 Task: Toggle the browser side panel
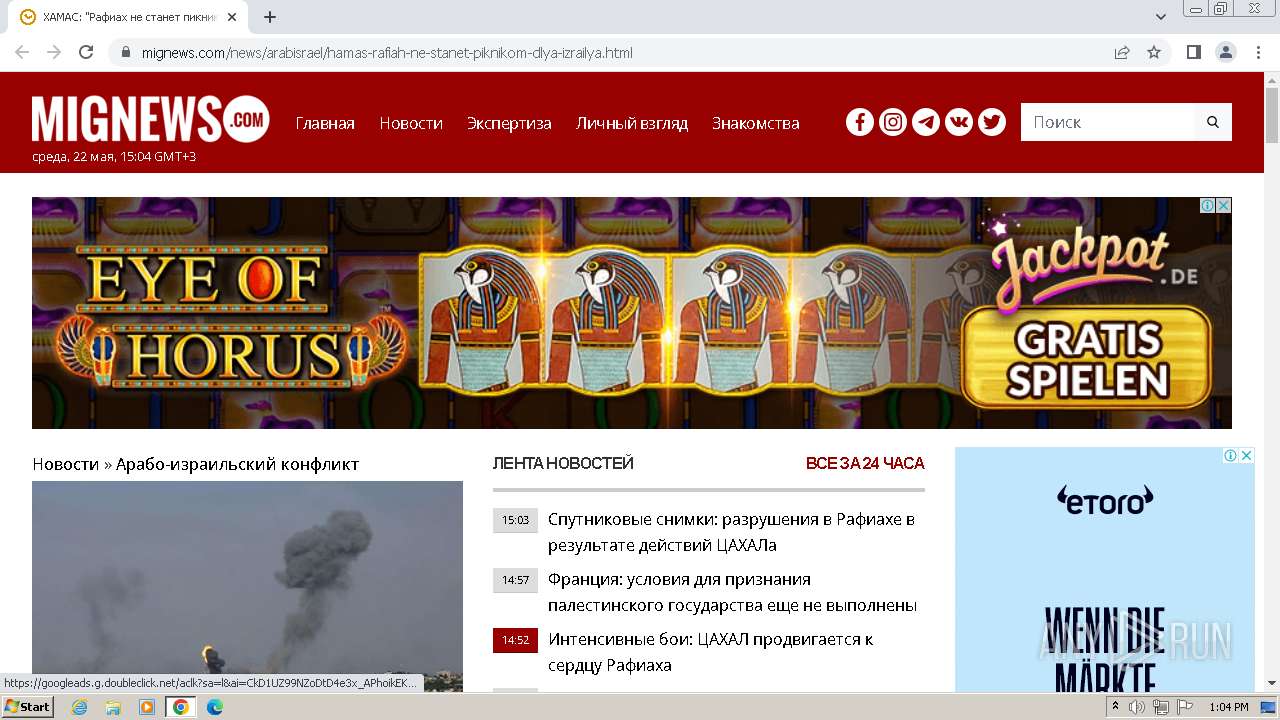pos(1194,52)
